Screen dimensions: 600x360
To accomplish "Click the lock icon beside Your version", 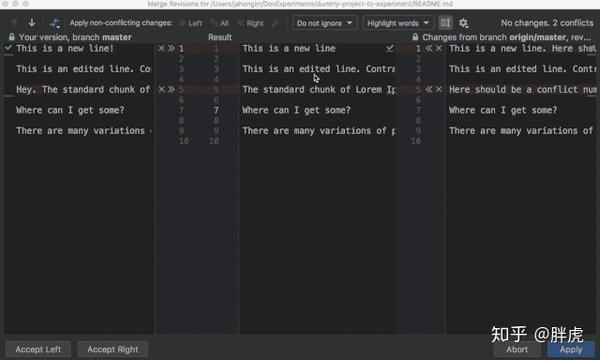I will coord(12,37).
